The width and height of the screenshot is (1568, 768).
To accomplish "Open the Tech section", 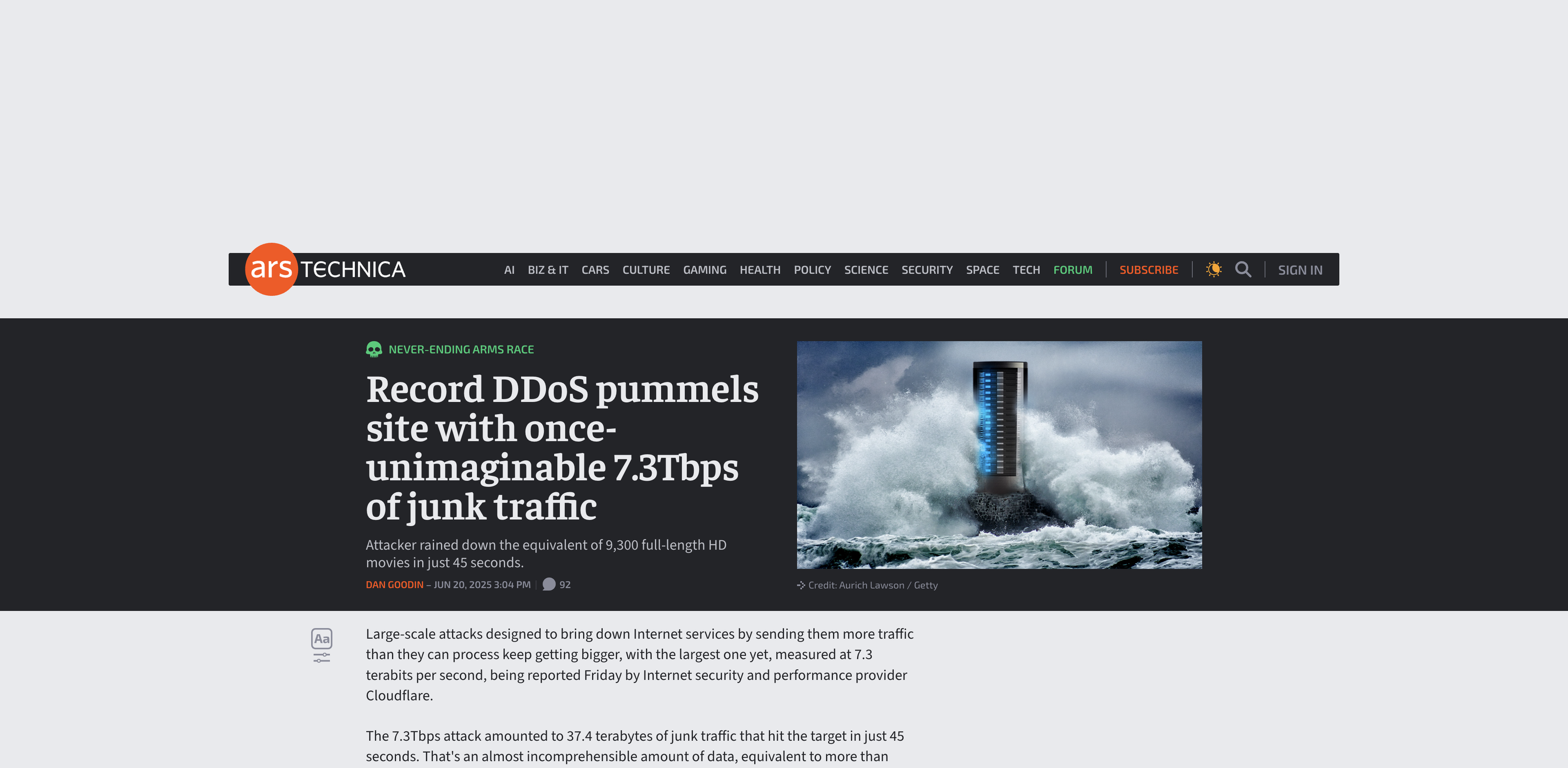I will pyautogui.click(x=1025, y=270).
